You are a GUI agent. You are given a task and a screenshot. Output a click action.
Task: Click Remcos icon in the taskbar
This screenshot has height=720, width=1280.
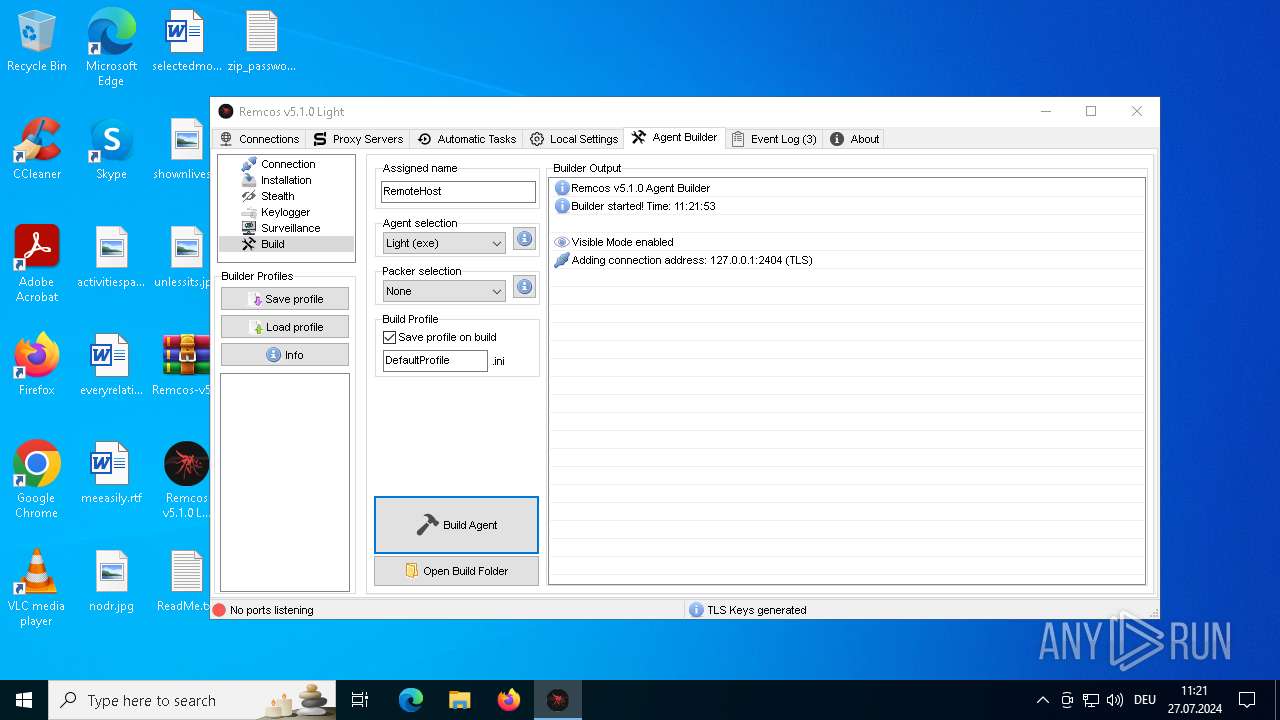(558, 700)
